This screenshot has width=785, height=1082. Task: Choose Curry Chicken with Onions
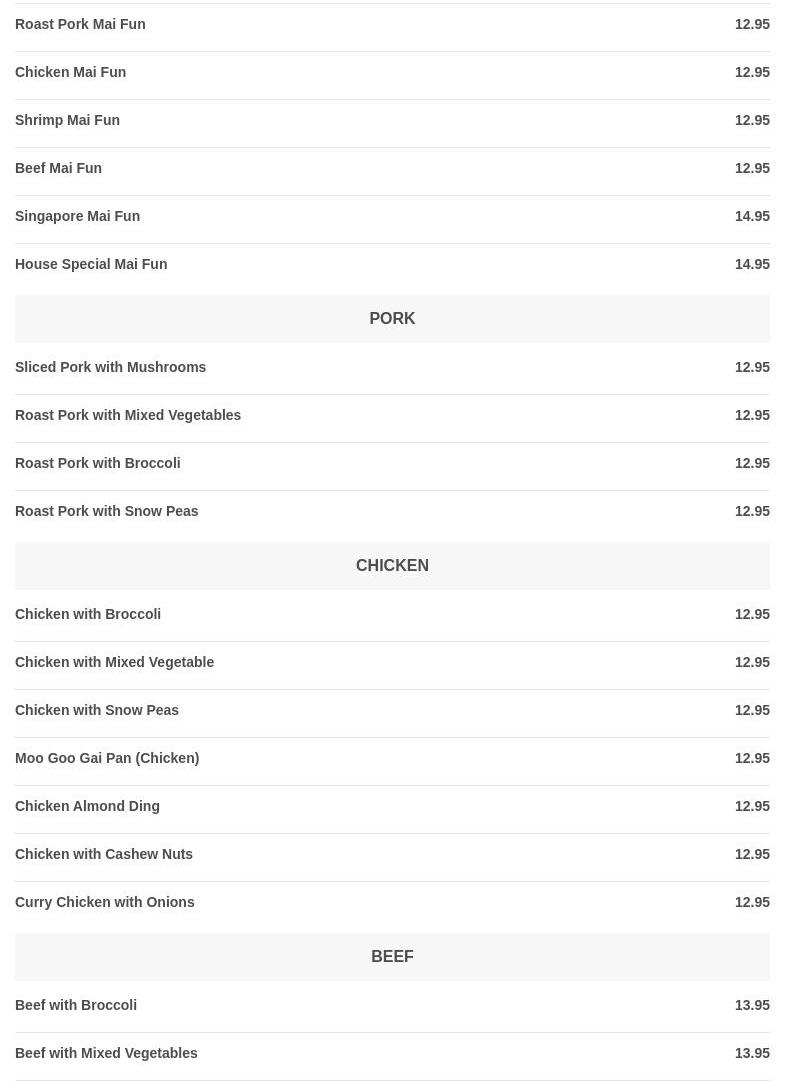[x=105, y=902]
